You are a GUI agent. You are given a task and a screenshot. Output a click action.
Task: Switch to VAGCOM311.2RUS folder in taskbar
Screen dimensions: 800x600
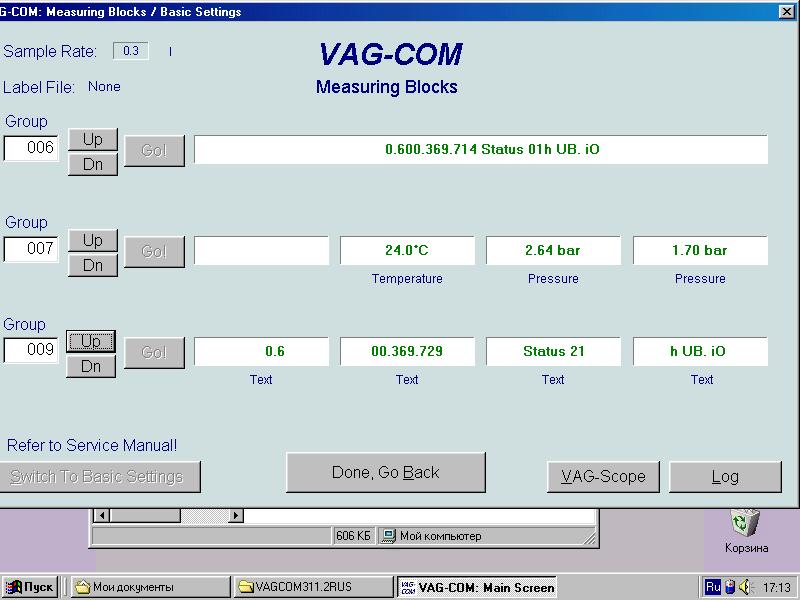312,587
